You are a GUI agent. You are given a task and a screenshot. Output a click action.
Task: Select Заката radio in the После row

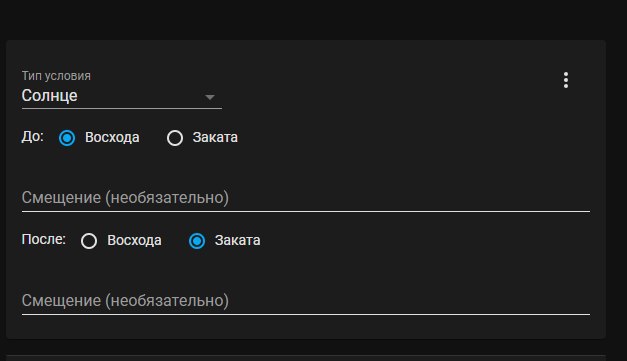point(197,241)
